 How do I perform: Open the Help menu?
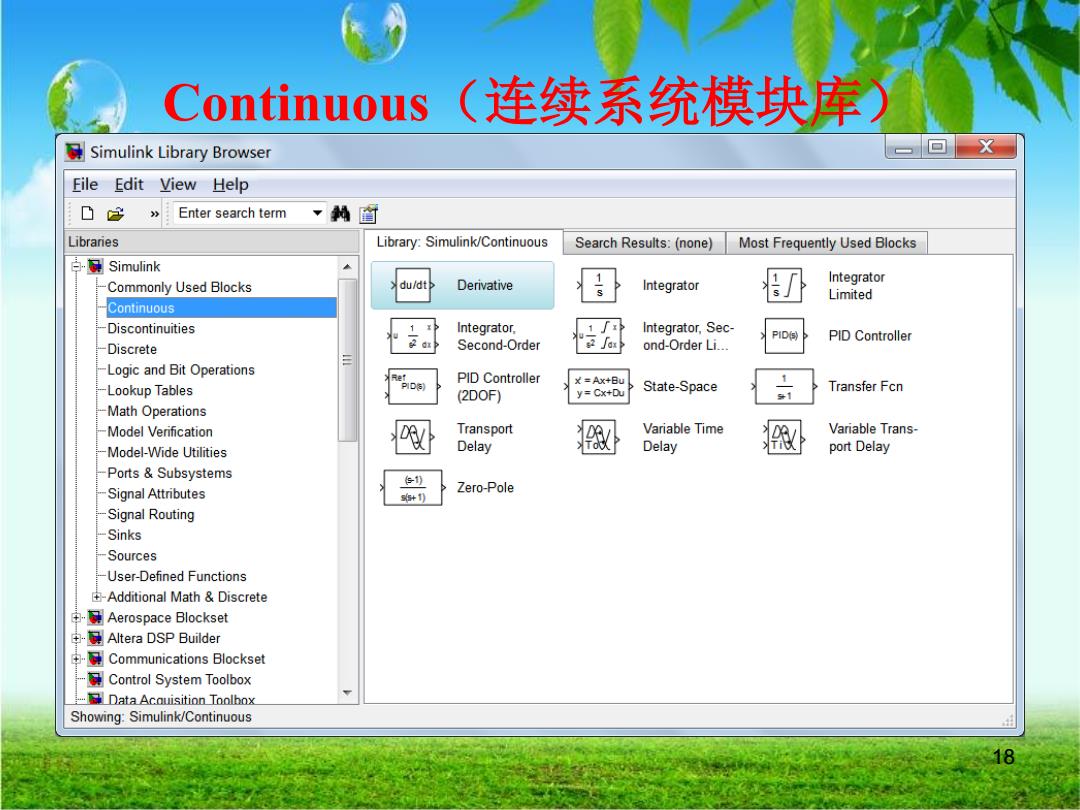click(230, 185)
